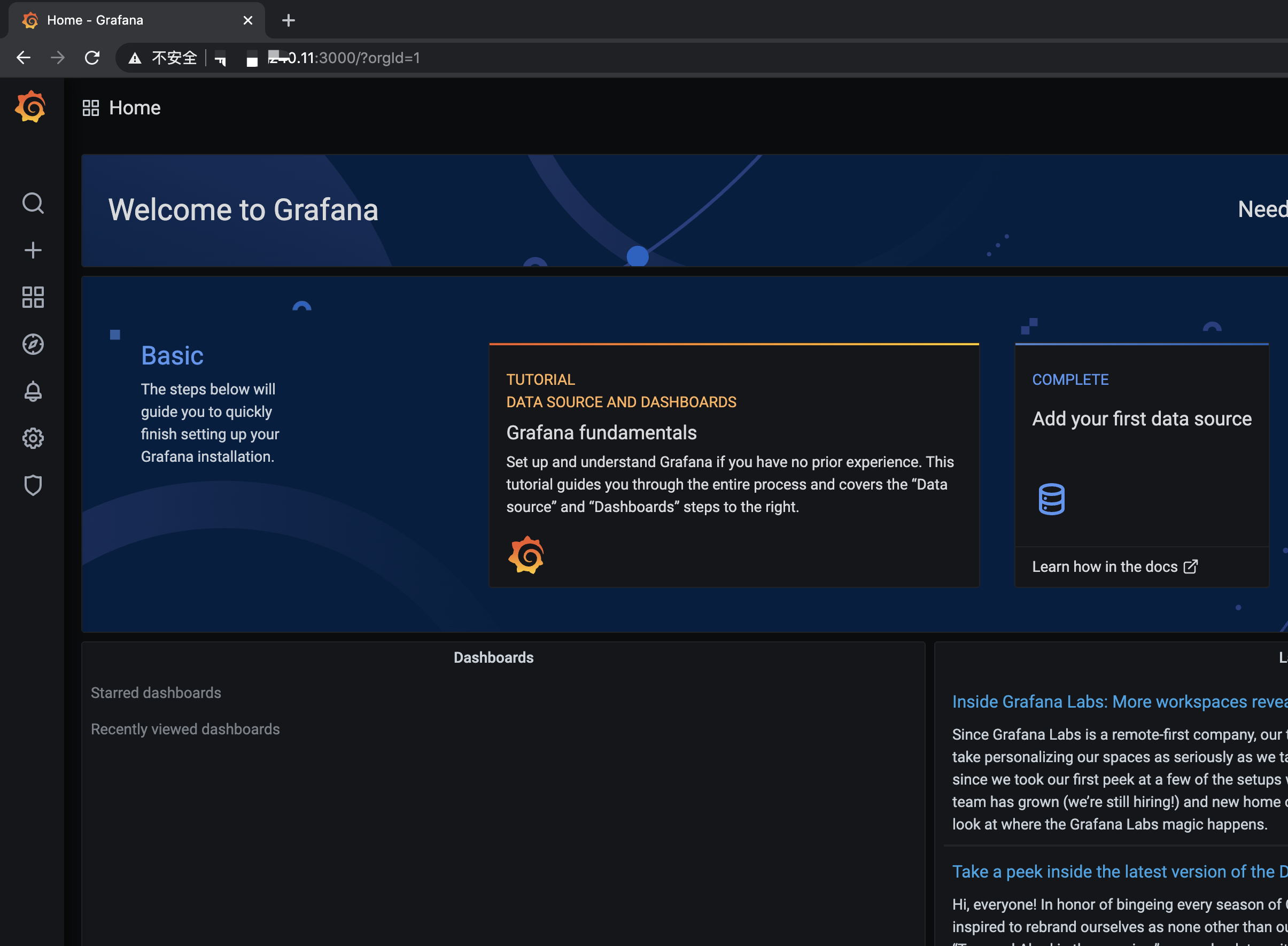Select the Explore compass icon
This screenshot has width=1288, height=946.
33,344
